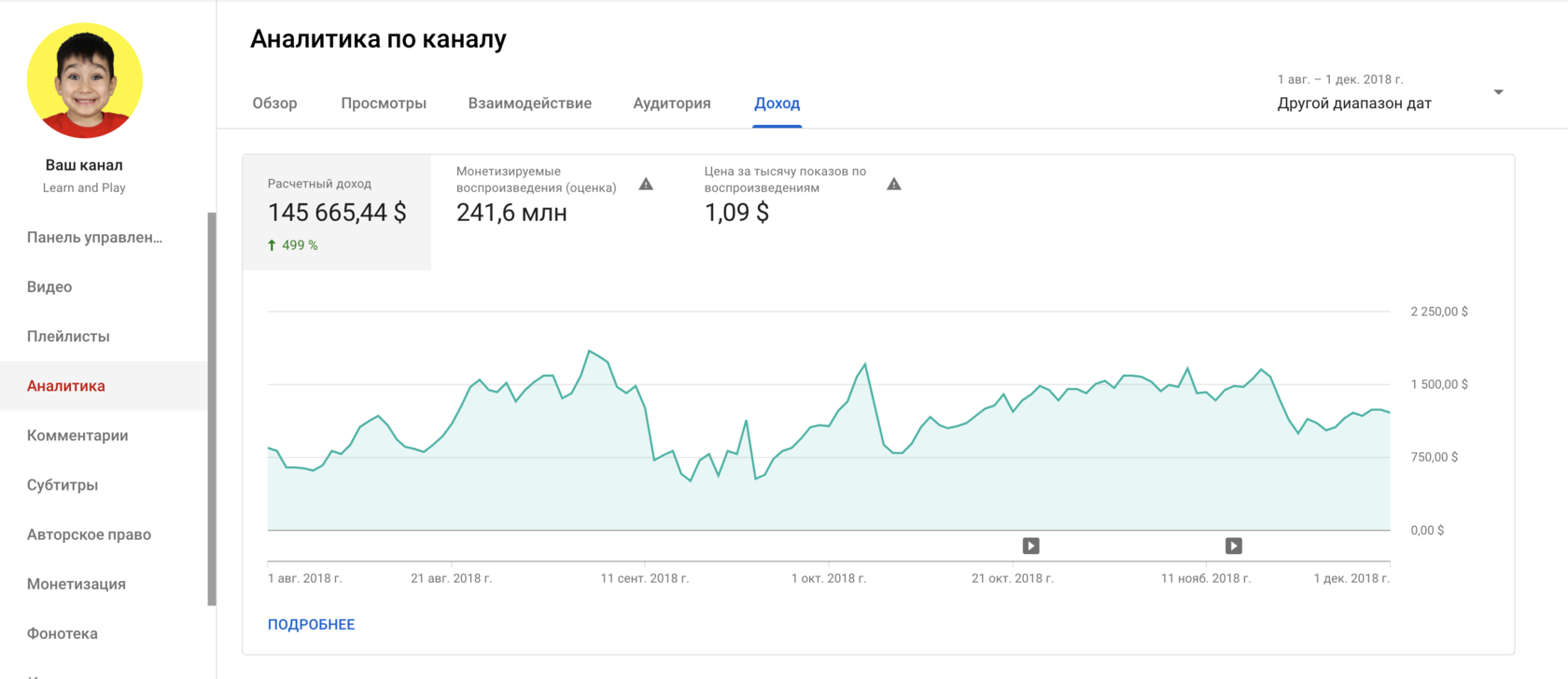Click video marker near 21 Oct 2018
1568x679 pixels.
(1030, 546)
